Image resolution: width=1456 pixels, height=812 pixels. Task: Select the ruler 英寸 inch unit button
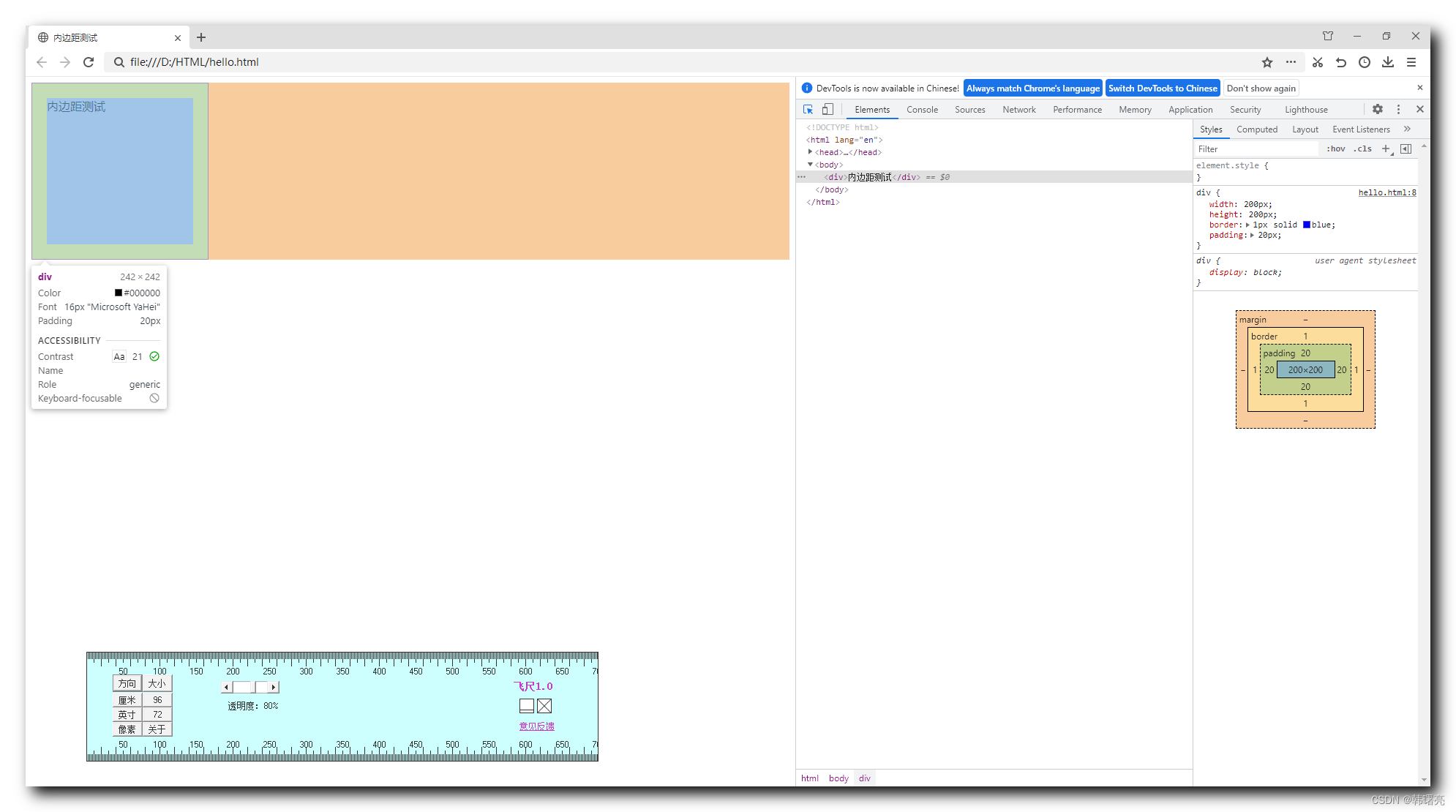[127, 715]
